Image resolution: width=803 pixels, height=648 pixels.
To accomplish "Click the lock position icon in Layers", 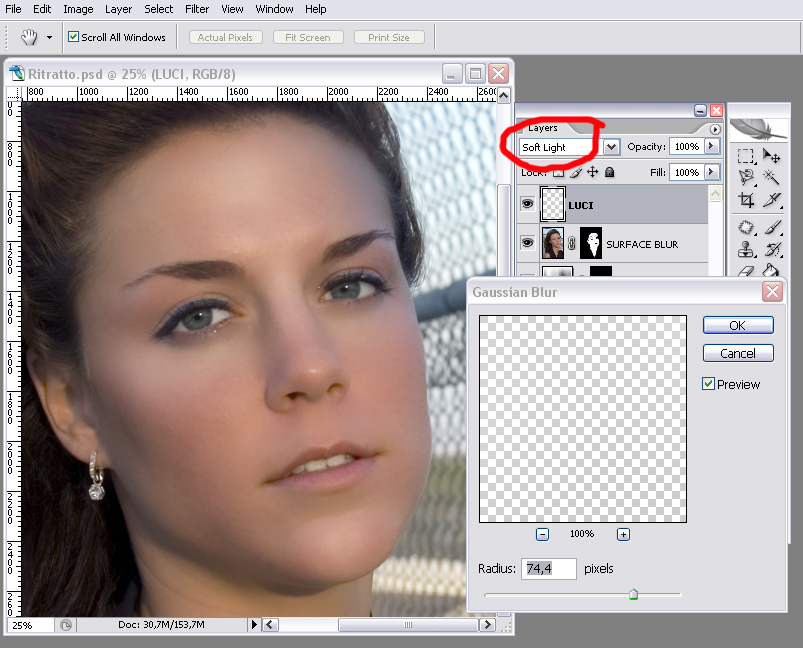I will [592, 172].
